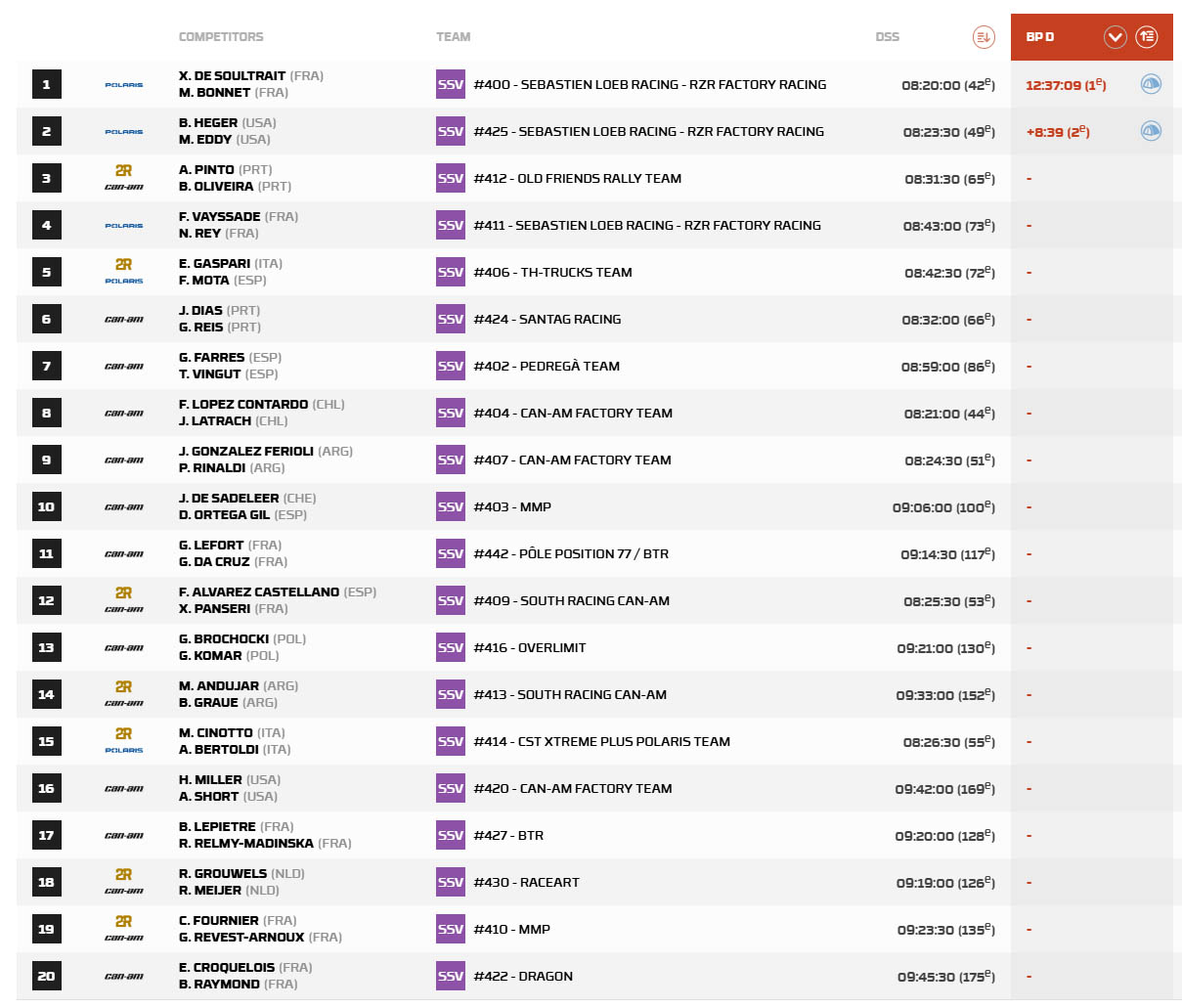The image size is (1182, 1008).
Task: Open the BP D column chevron dropdown
Action: point(1116,37)
